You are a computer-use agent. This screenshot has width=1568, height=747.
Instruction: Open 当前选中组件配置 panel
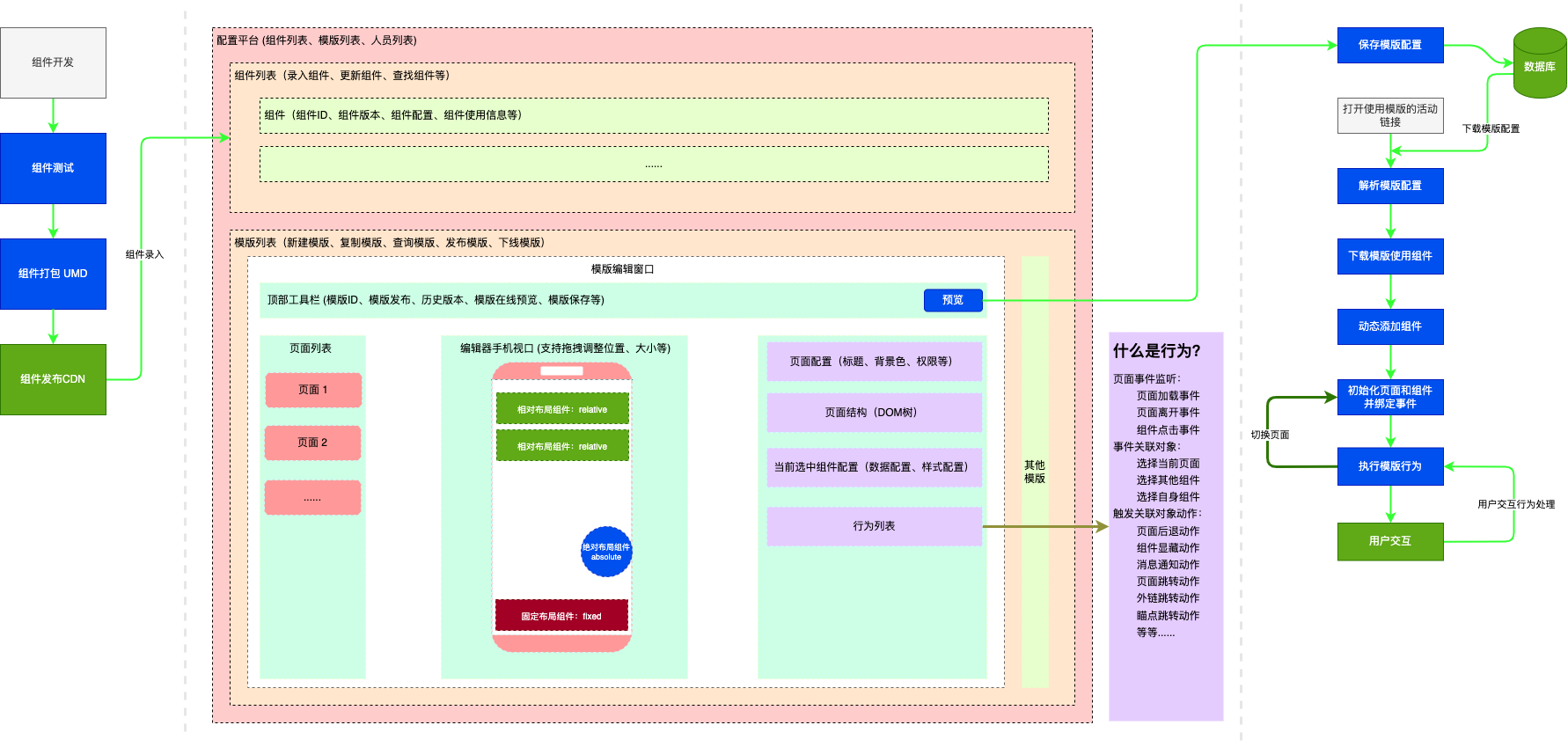coord(874,467)
